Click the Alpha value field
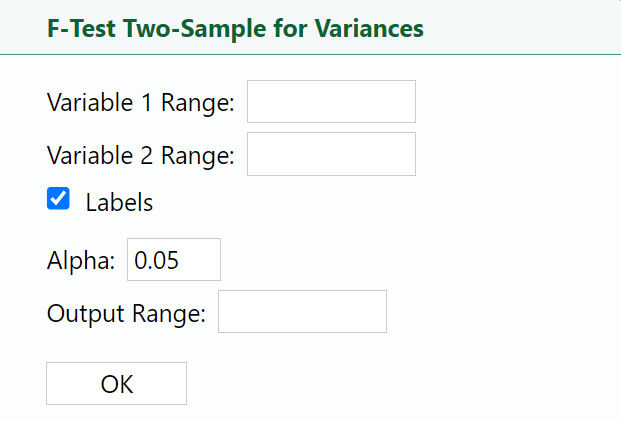The width and height of the screenshot is (621, 421). (x=173, y=260)
